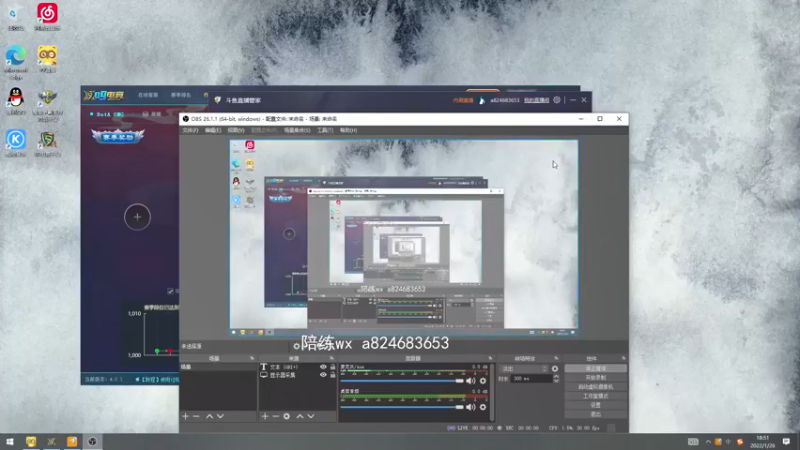The image size is (800, 450).
Task: Click the exit button in controls
Action: pyautogui.click(x=595, y=414)
